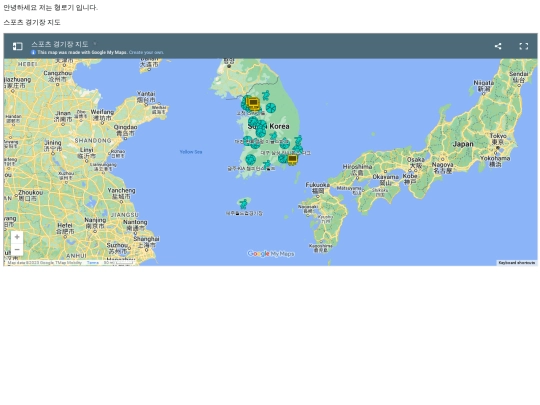Click the soccer player marker in Gangwon
This screenshot has height=405, width=540.
[x=266, y=95]
